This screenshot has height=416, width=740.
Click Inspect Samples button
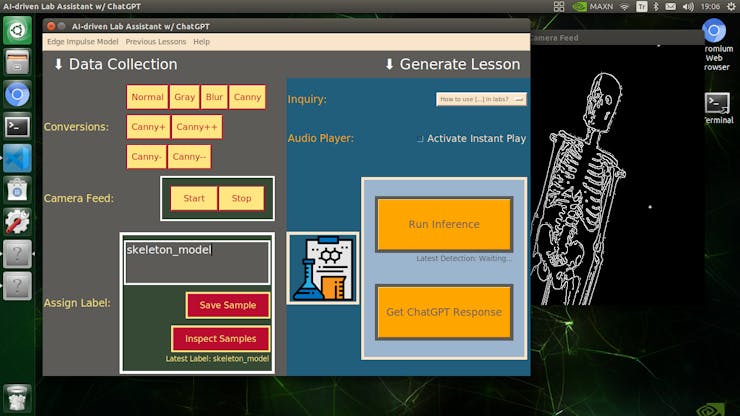(221, 339)
